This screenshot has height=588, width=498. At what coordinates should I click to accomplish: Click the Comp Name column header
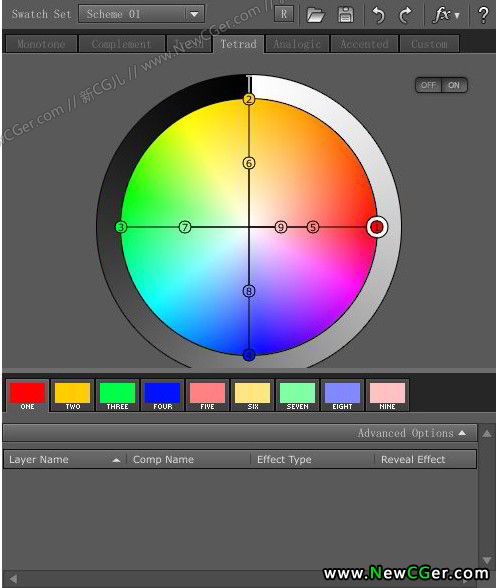point(164,459)
